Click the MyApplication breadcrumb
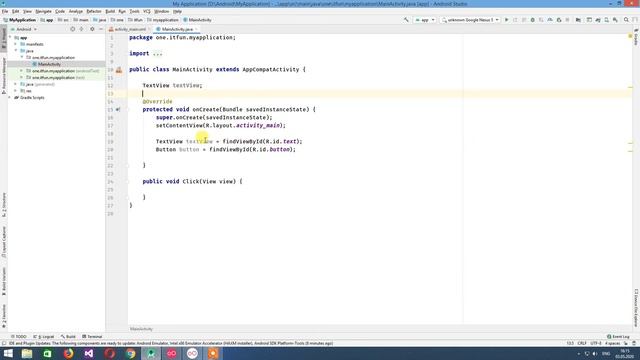 click(20, 20)
